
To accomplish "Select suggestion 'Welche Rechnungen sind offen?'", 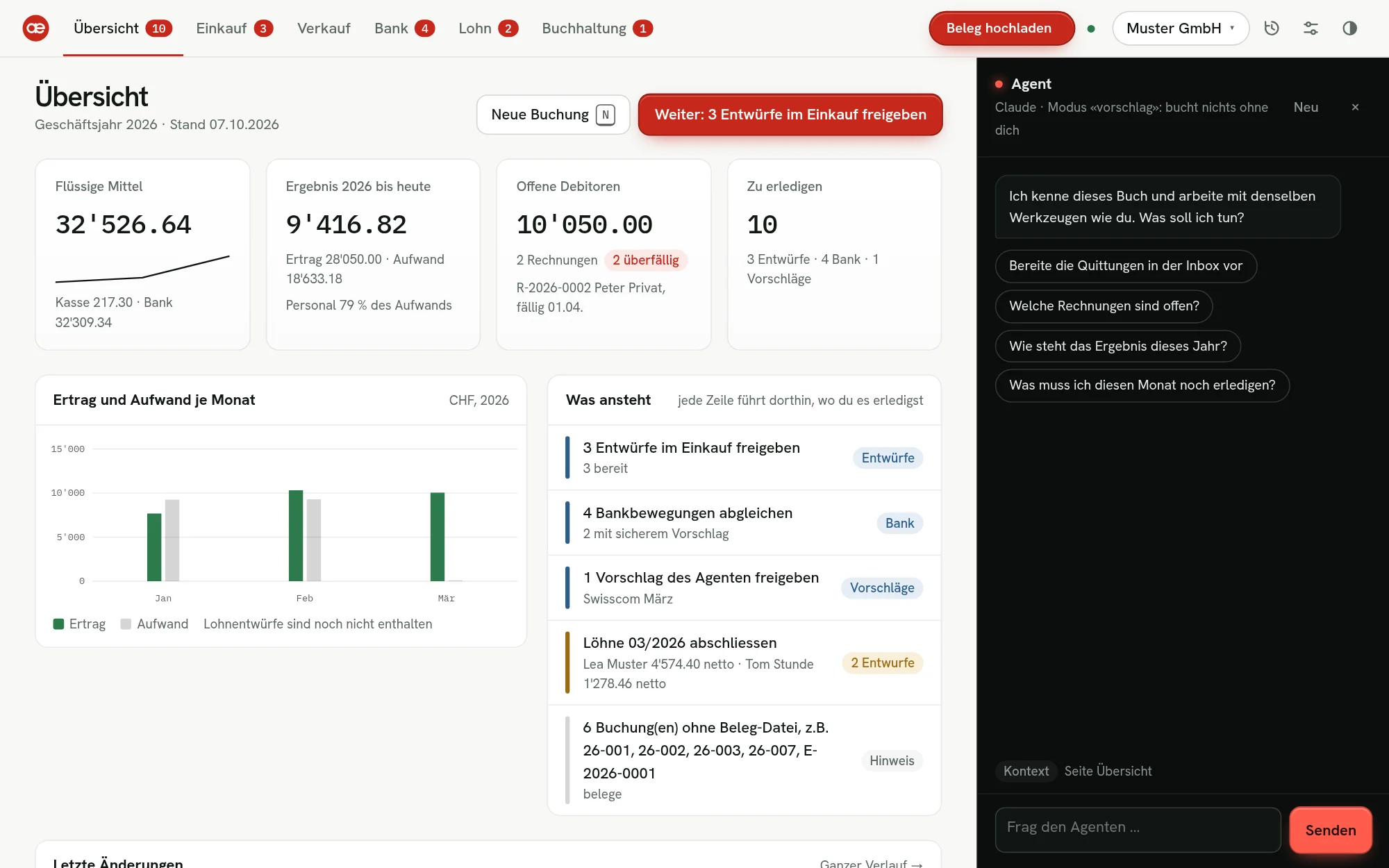I will (1104, 306).
